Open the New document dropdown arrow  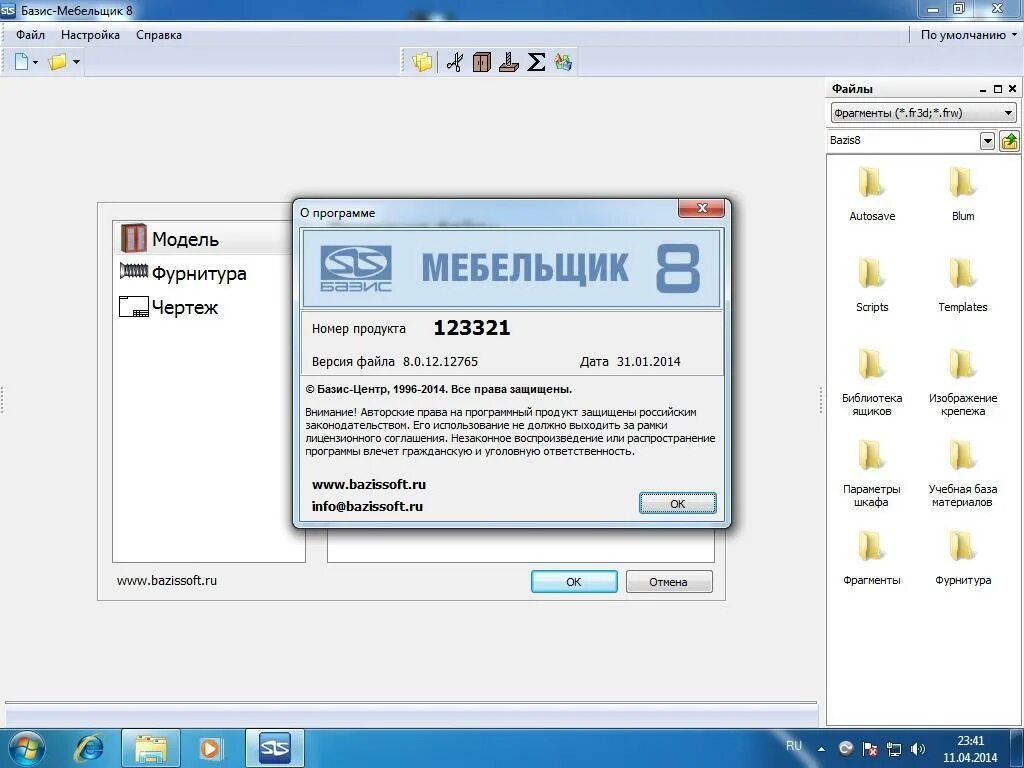[x=35, y=63]
